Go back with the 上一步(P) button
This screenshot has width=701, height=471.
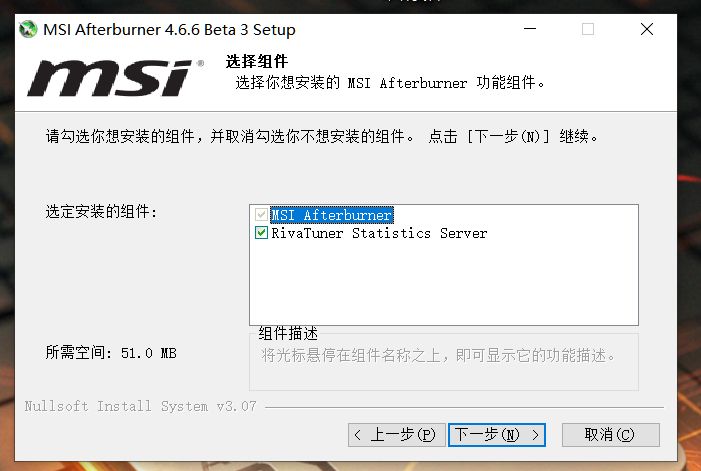(394, 435)
